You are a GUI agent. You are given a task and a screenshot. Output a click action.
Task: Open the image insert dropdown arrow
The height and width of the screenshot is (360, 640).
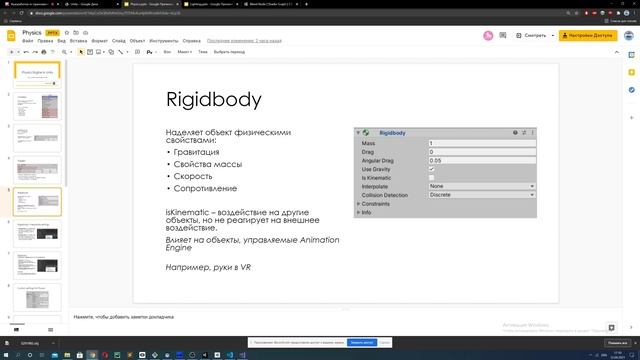point(104,52)
